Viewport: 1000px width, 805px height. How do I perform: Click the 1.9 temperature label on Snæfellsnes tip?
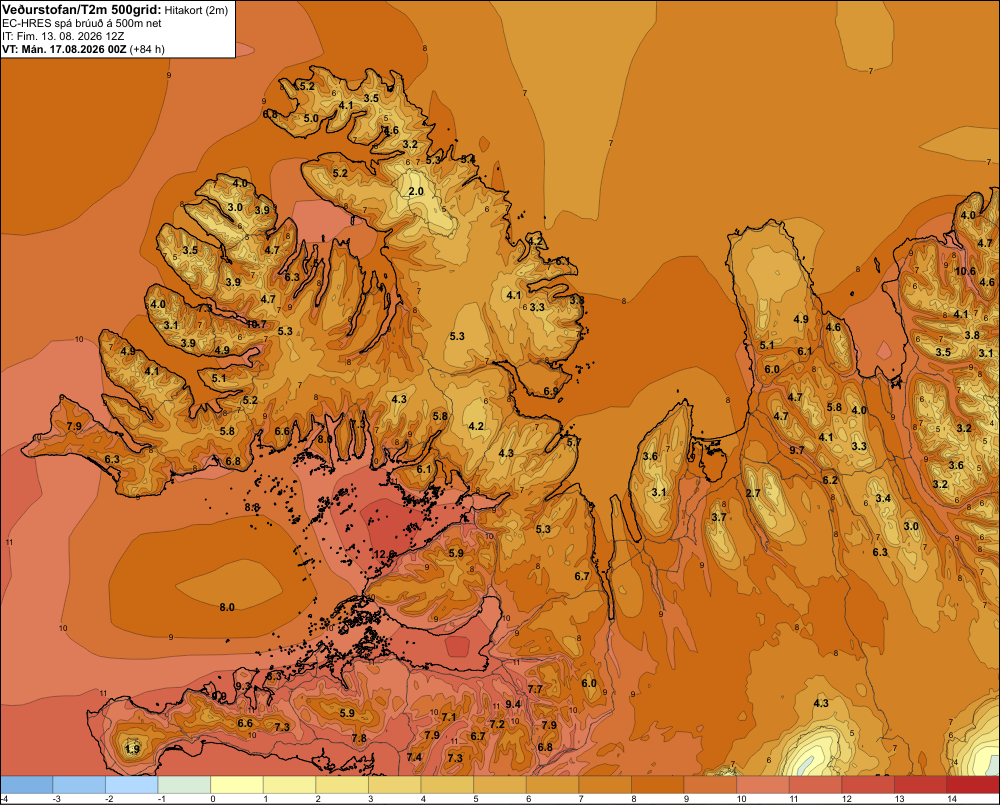132,749
